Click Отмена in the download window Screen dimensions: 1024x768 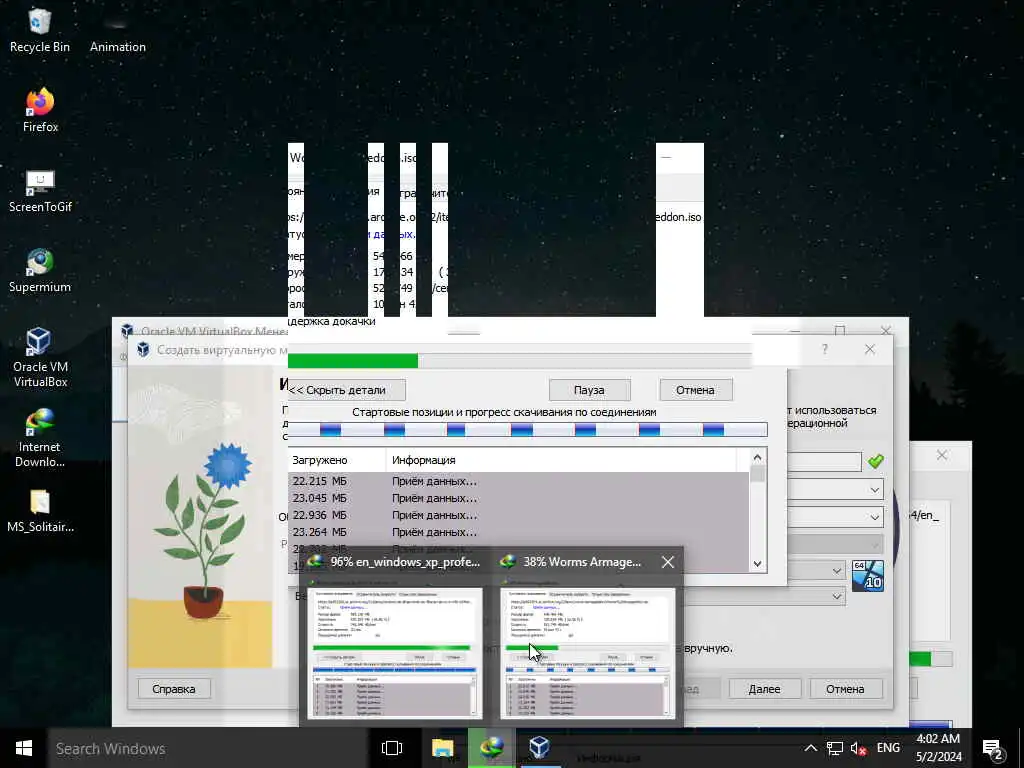[696, 390]
